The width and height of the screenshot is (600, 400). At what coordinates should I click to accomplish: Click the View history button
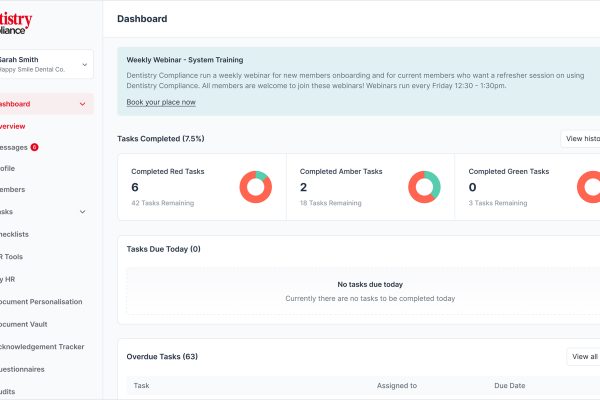pyautogui.click(x=580, y=139)
